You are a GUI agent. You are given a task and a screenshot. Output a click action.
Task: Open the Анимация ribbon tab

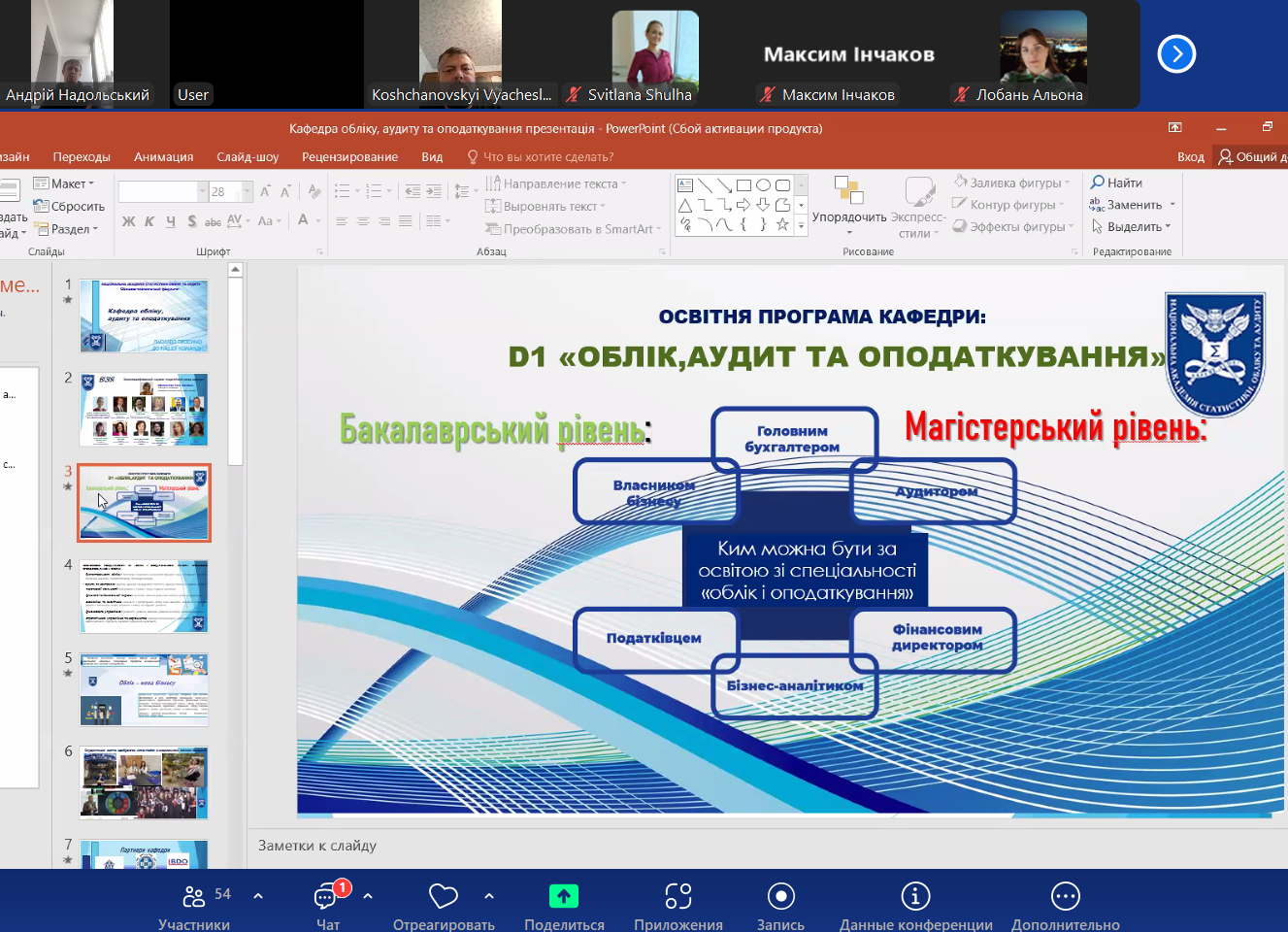pos(163,156)
